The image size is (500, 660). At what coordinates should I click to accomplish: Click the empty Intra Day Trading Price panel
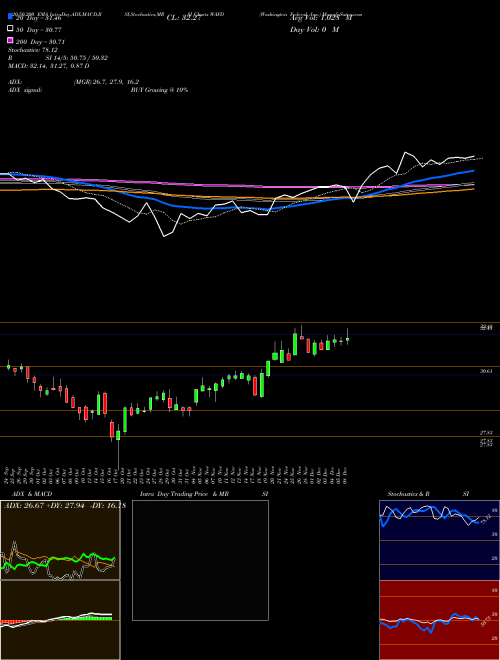tap(200, 560)
